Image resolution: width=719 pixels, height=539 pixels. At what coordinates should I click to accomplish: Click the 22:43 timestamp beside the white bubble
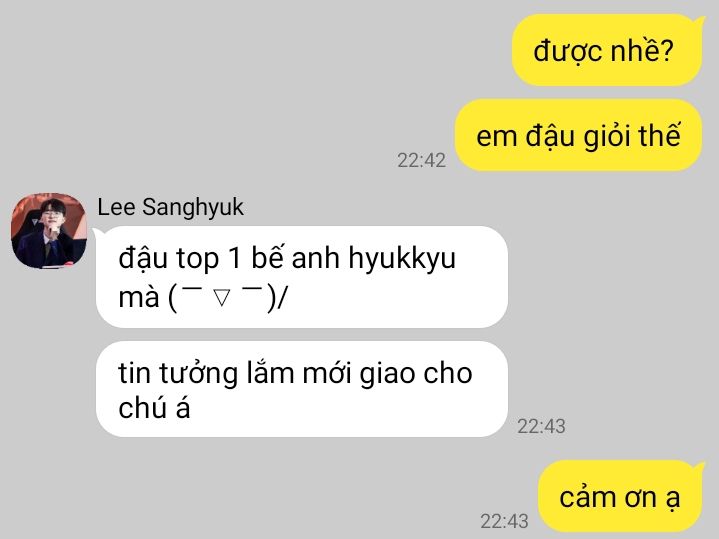[541, 427]
